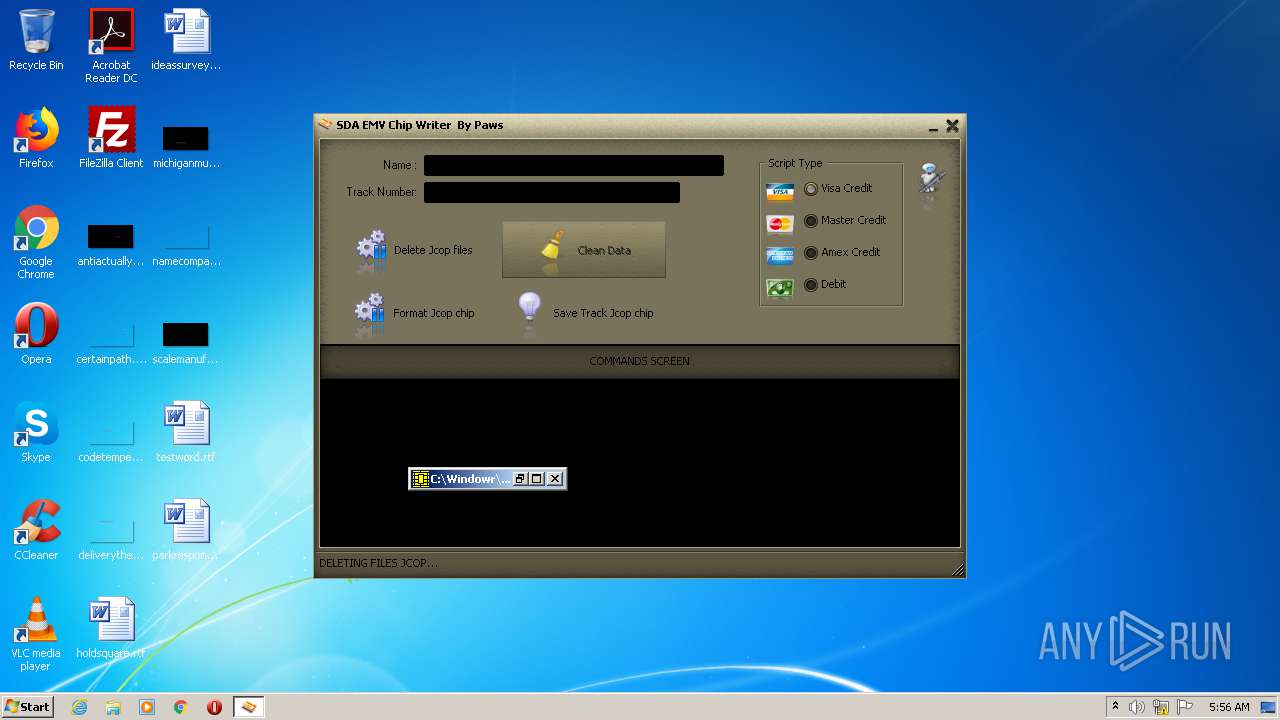Open the Acrobat Reader DC desktop icon
Image resolution: width=1280 pixels, height=720 pixels.
pyautogui.click(x=111, y=46)
